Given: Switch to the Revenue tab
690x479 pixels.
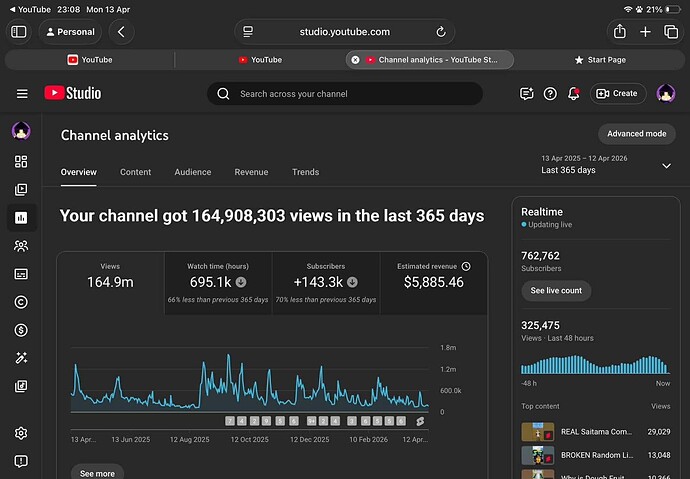Looking at the screenshot, I should [251, 172].
